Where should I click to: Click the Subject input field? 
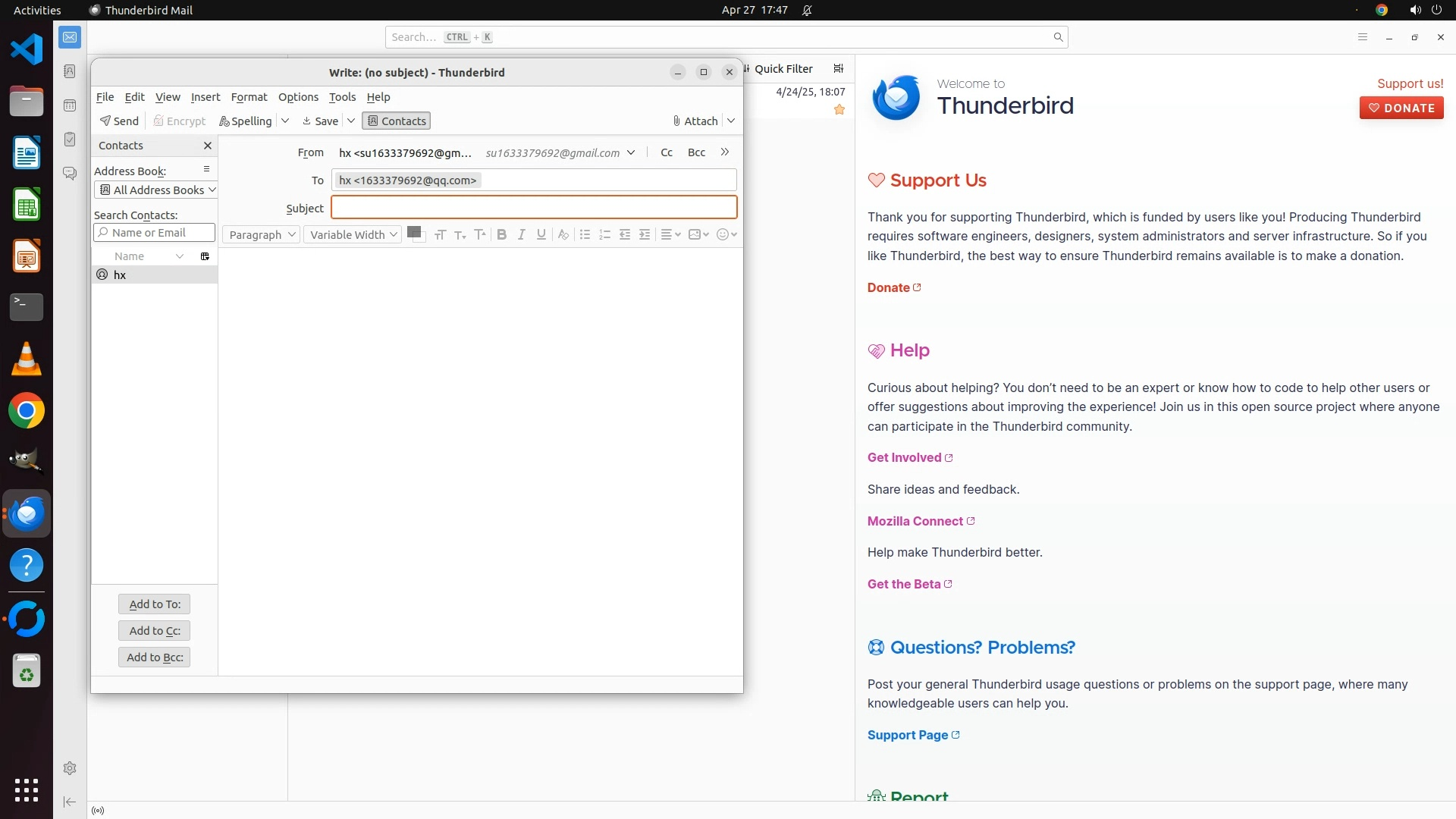533,208
